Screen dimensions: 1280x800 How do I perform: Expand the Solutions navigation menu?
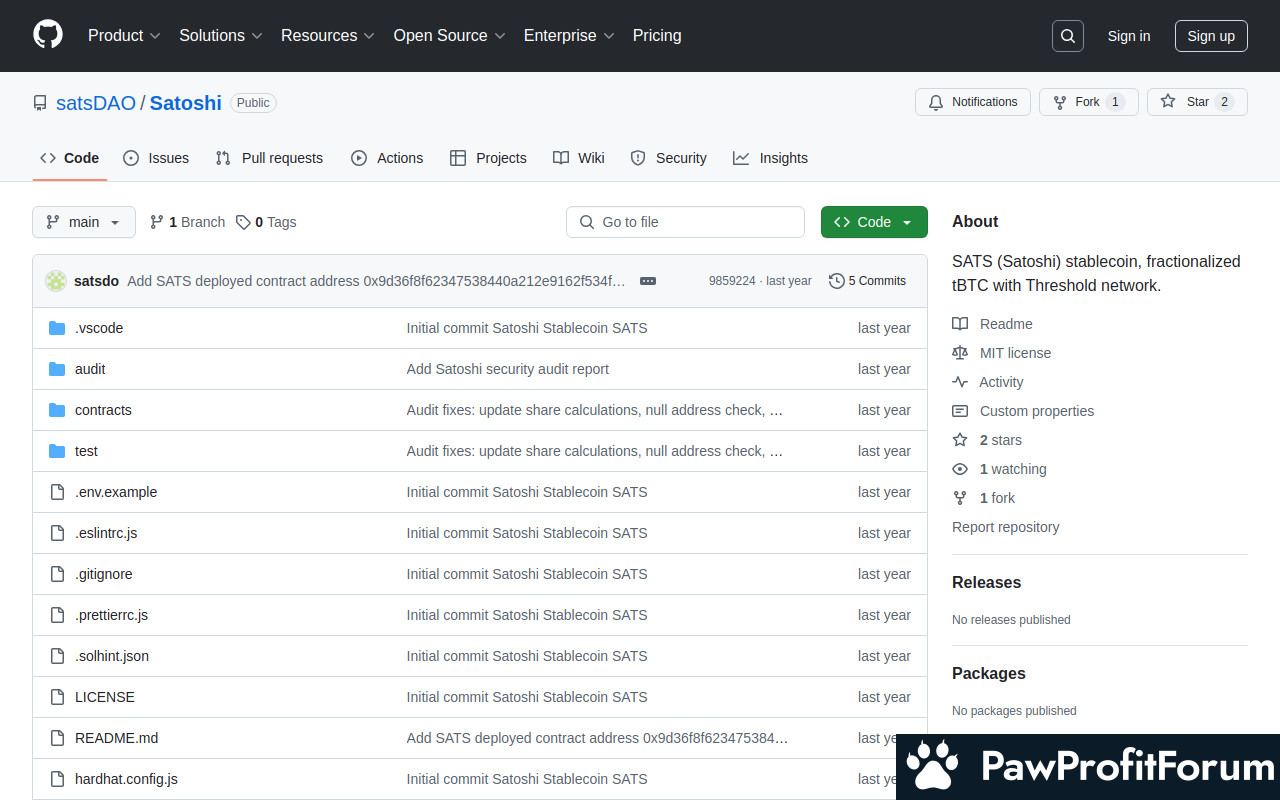[x=221, y=36]
